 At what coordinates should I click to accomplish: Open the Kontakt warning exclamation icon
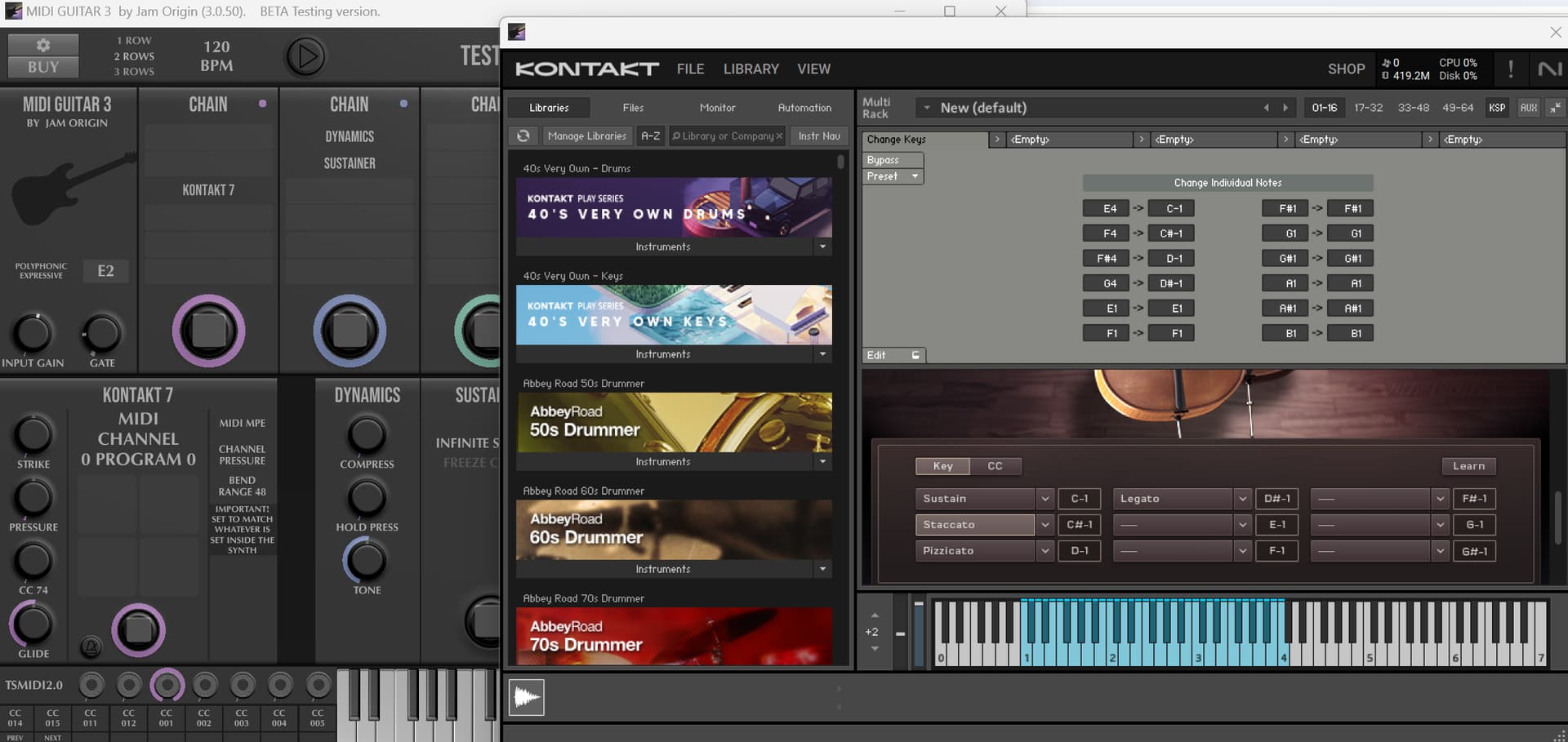(1510, 69)
